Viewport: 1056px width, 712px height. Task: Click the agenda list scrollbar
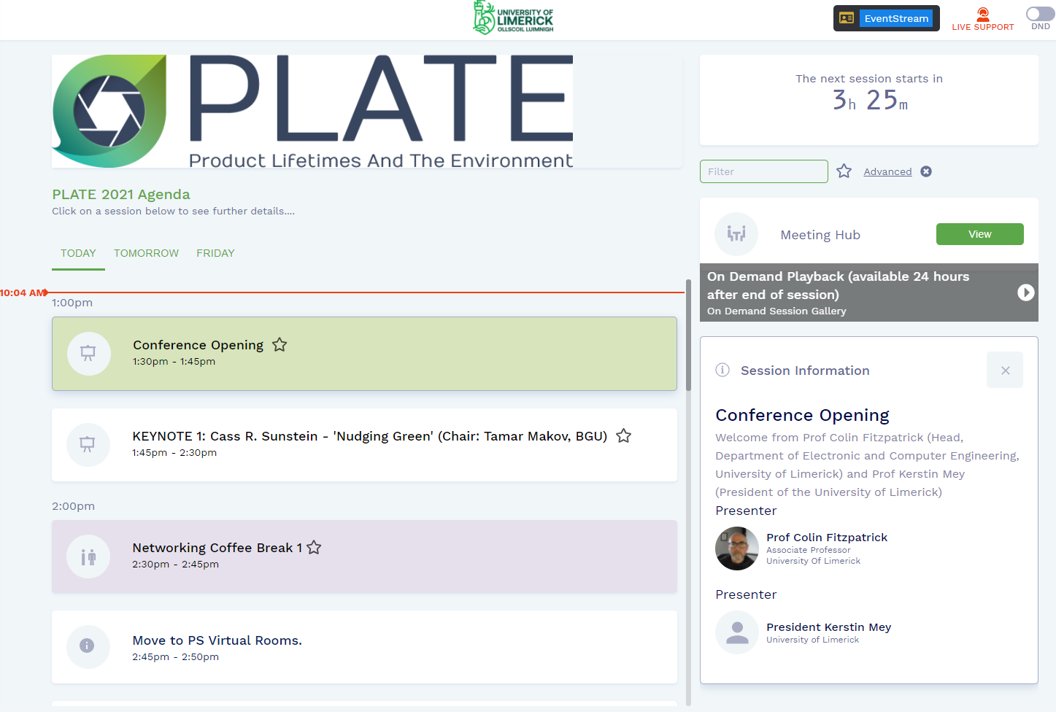tap(688, 335)
